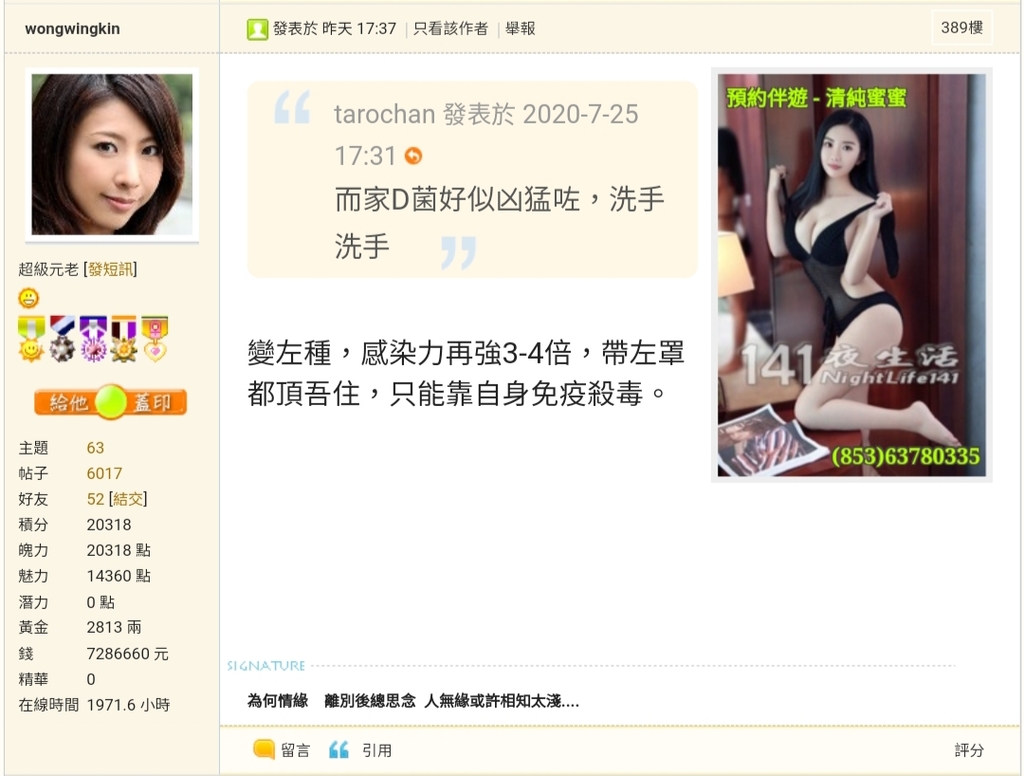Screen dimensions: 1024x776
Task: Open the 發短訊 message link
Action: tap(110, 269)
